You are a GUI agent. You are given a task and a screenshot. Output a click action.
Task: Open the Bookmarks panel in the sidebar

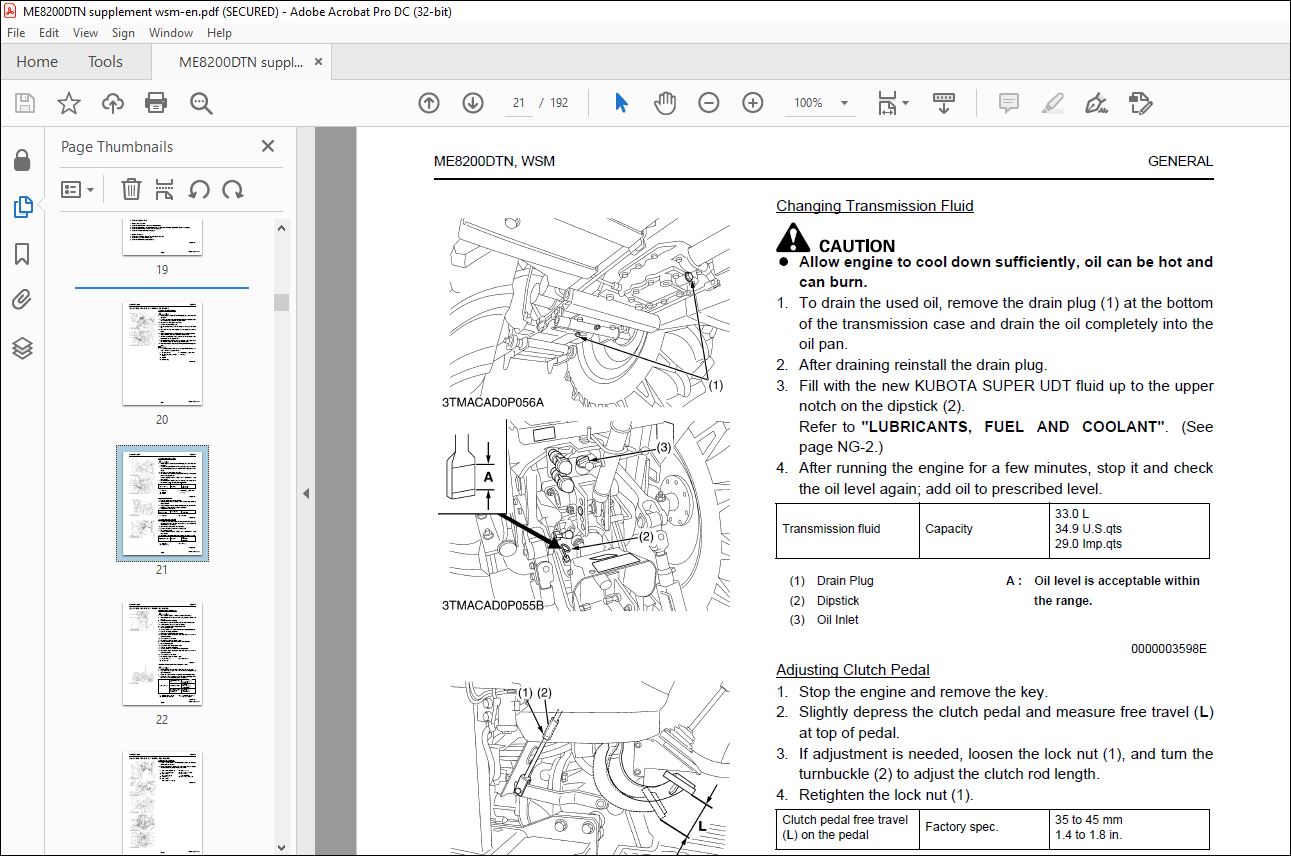[22, 254]
